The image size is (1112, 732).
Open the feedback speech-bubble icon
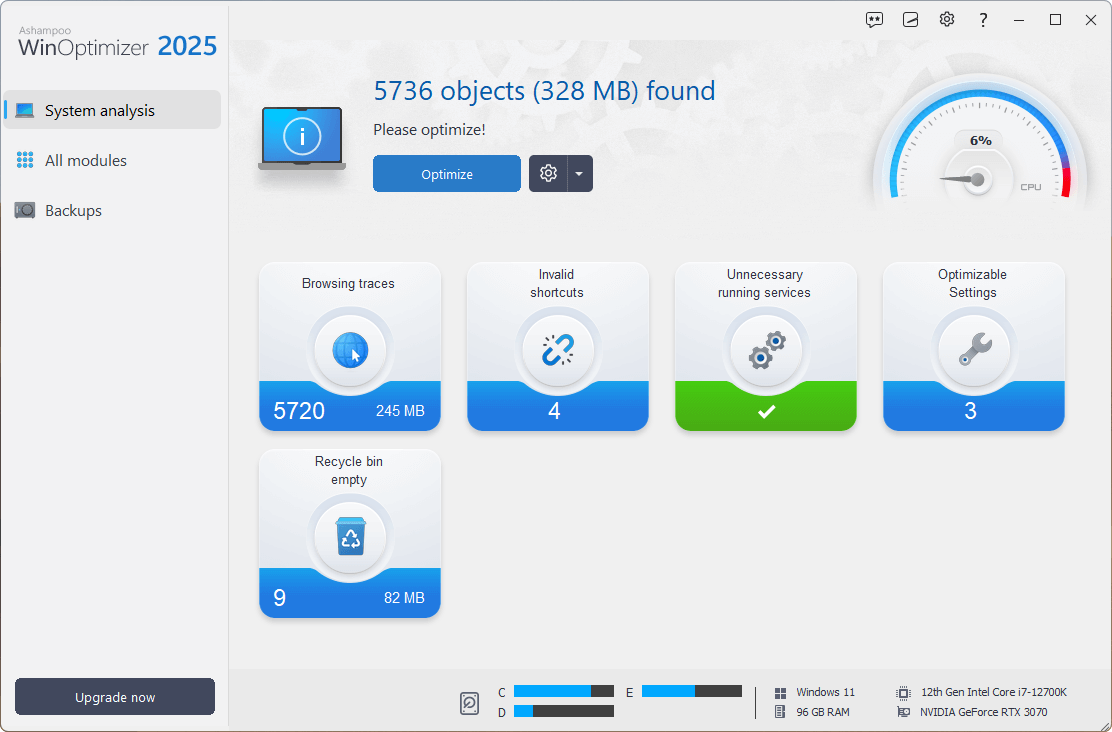tap(874, 19)
